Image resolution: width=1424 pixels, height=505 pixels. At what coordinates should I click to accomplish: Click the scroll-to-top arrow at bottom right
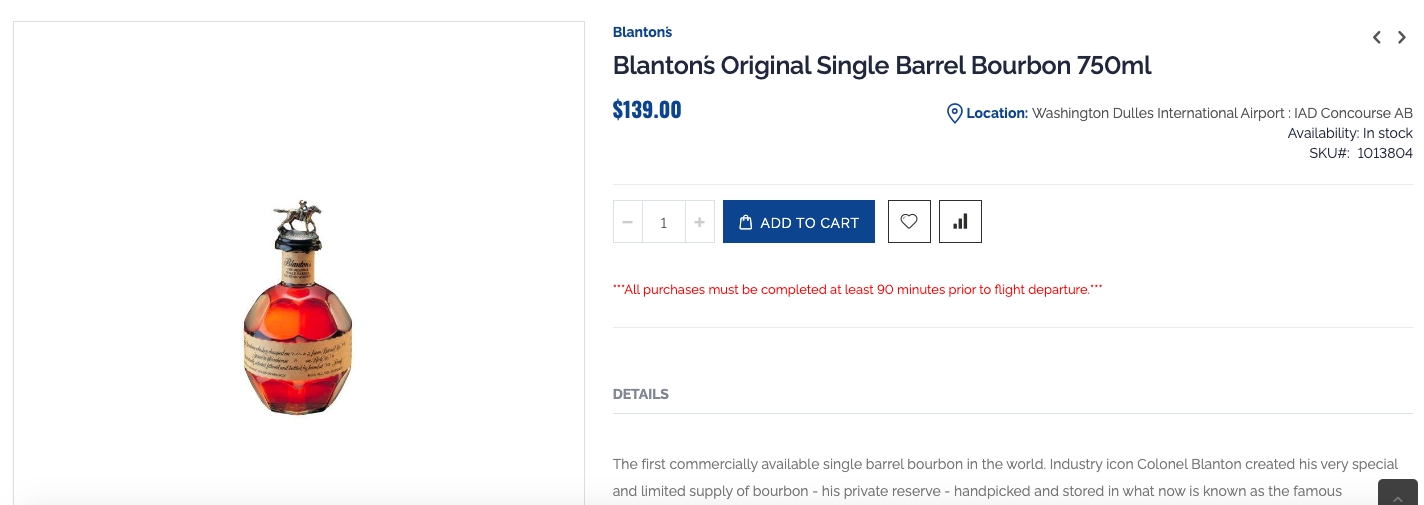[1398, 496]
